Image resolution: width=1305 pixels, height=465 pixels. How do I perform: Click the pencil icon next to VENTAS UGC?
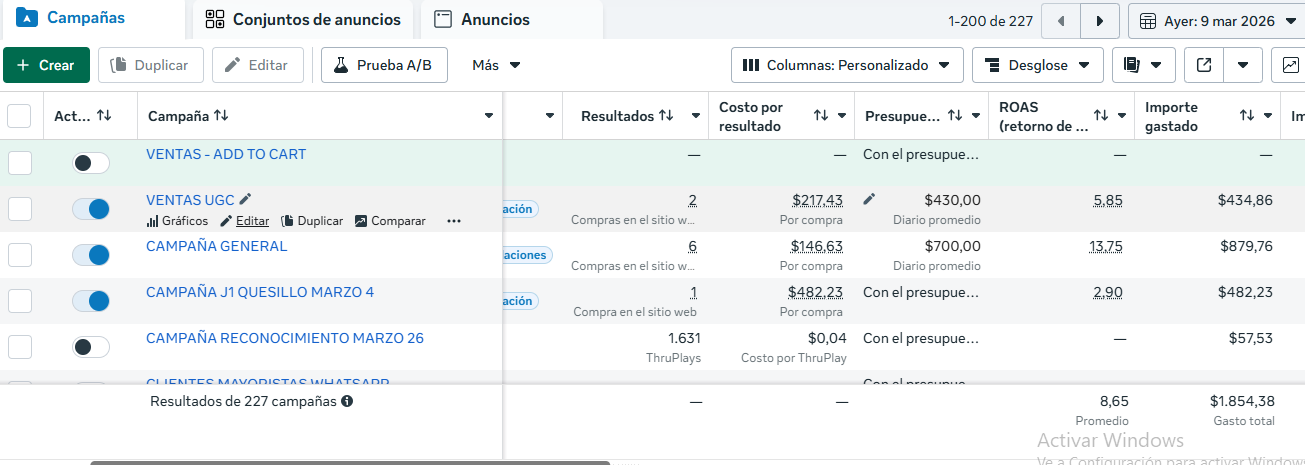pyautogui.click(x=246, y=200)
